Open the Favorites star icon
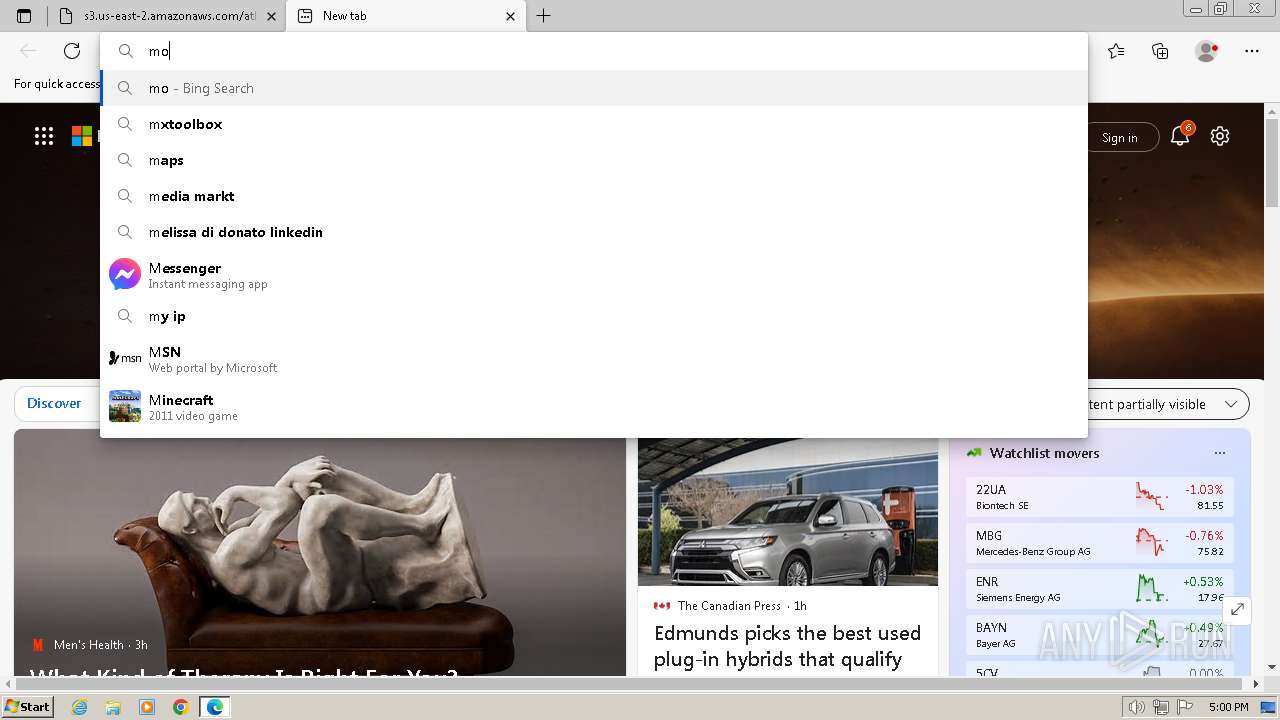This screenshot has height=720, width=1280. point(1116,51)
